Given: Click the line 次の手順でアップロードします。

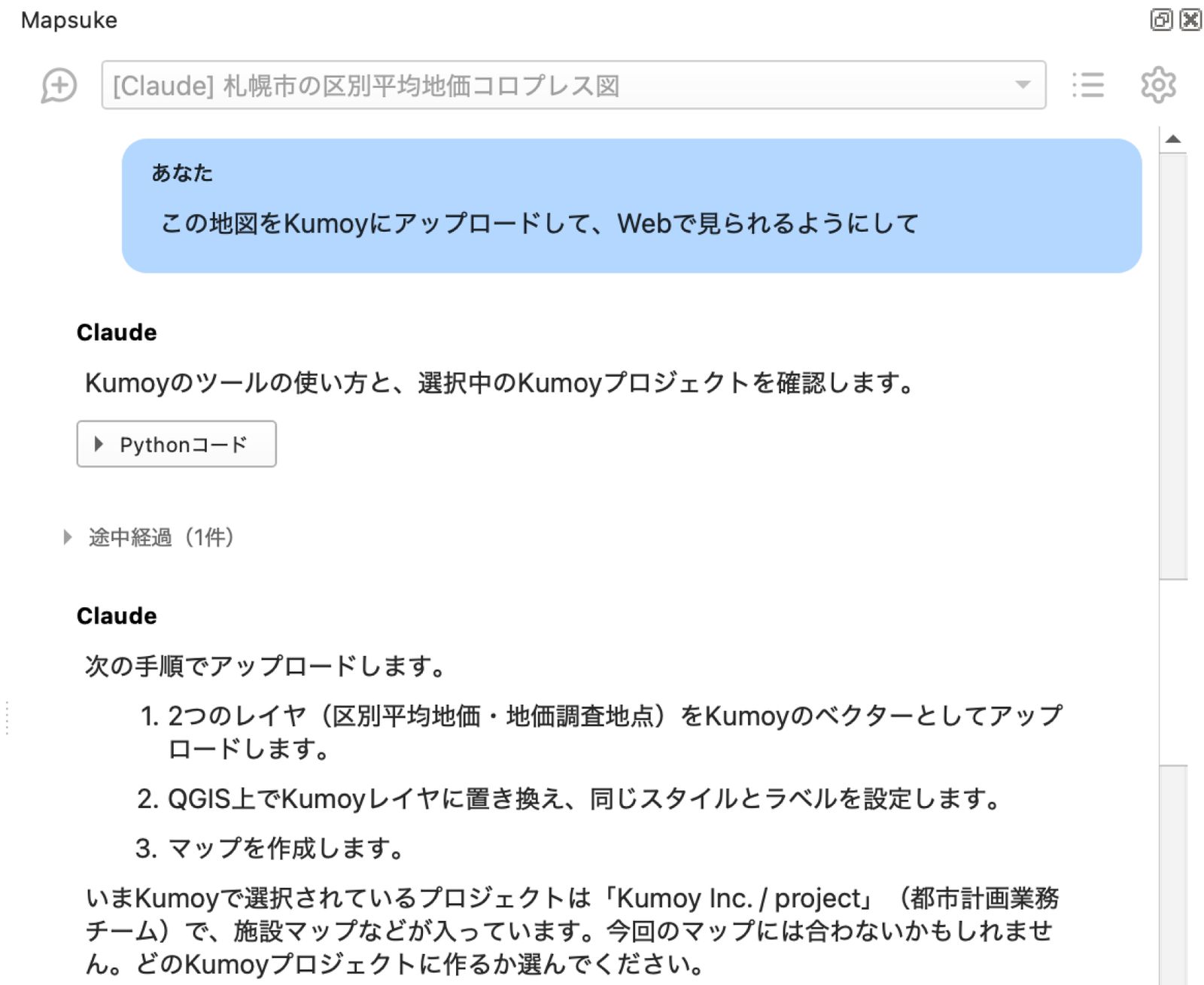Looking at the screenshot, I should click(x=266, y=666).
